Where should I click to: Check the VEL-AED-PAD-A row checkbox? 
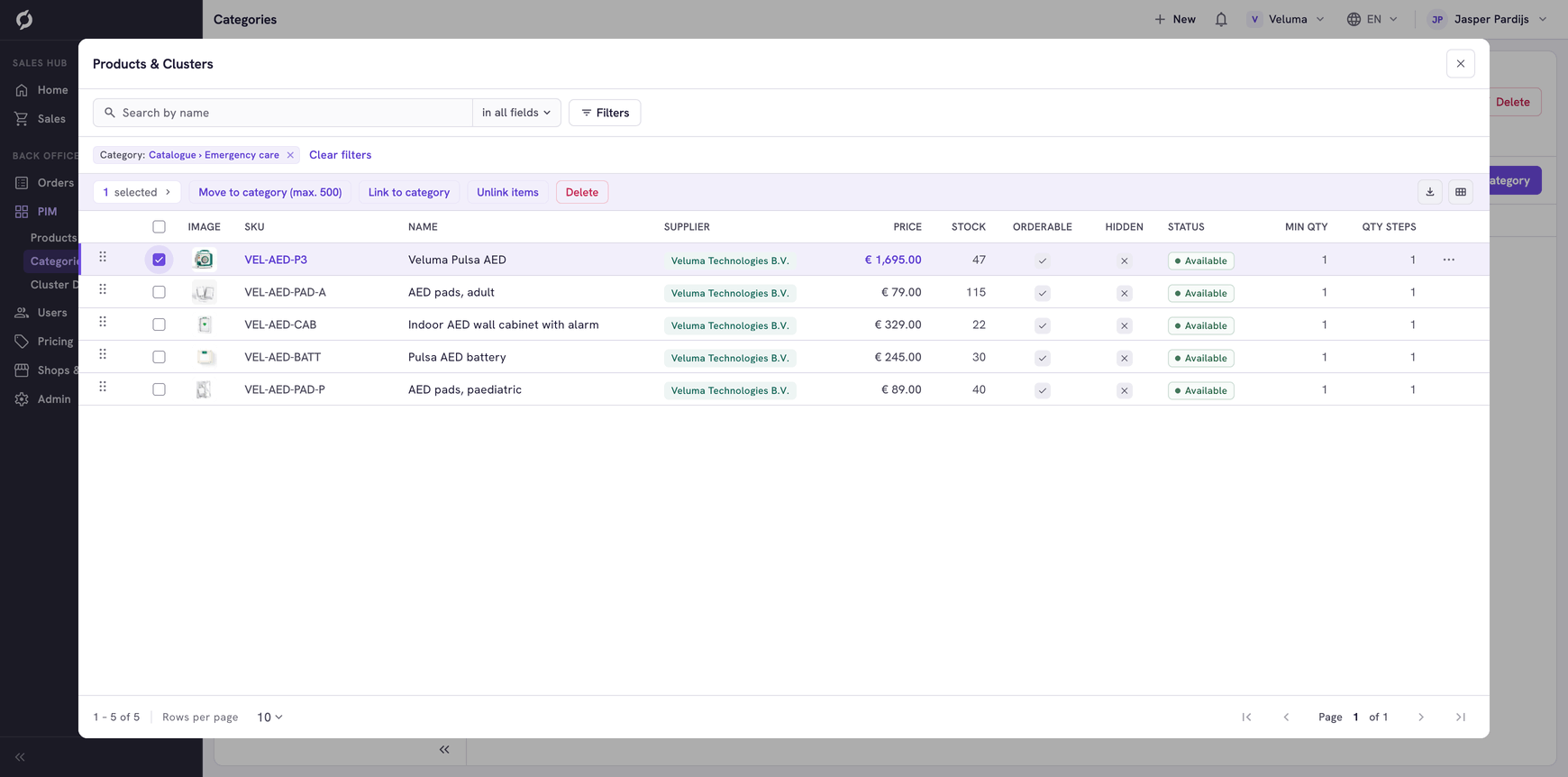(x=159, y=292)
